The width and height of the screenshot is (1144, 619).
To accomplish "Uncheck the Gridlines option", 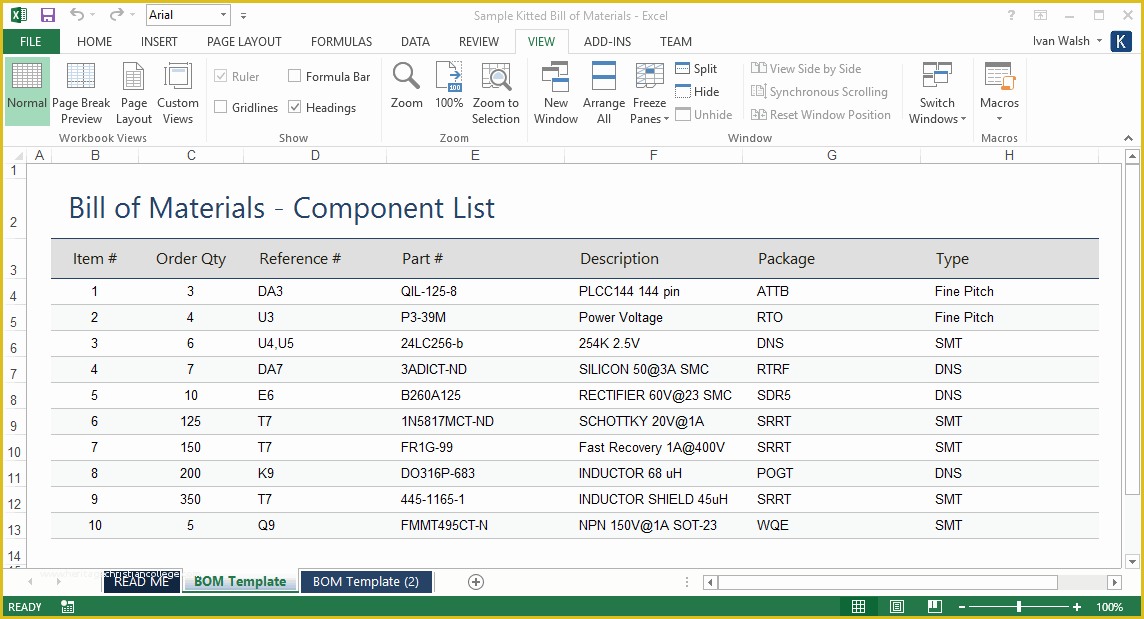I will pos(223,107).
